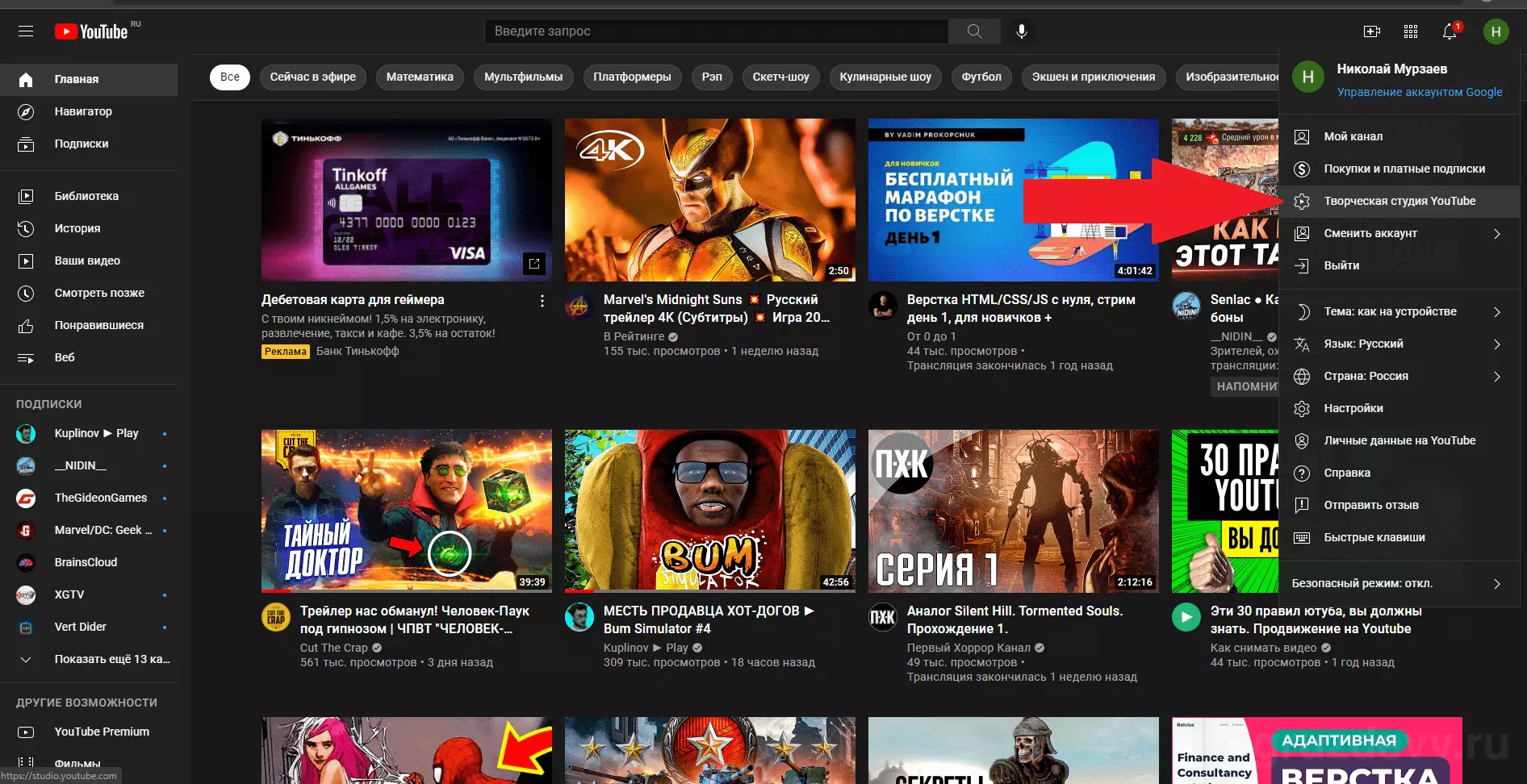Image resolution: width=1527 pixels, height=784 pixels.
Task: Click Управление аккаунтом Google link
Action: pyautogui.click(x=1420, y=92)
